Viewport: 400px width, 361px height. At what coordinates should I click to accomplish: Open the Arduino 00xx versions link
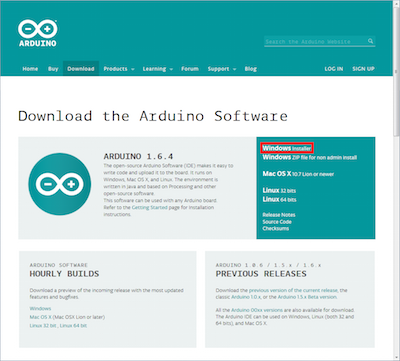tap(257, 310)
